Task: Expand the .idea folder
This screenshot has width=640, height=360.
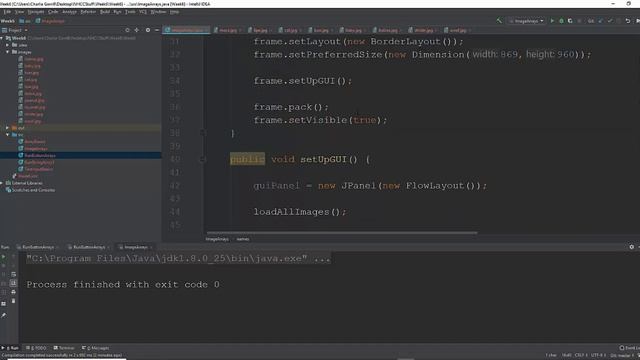Action: [x=8, y=45]
